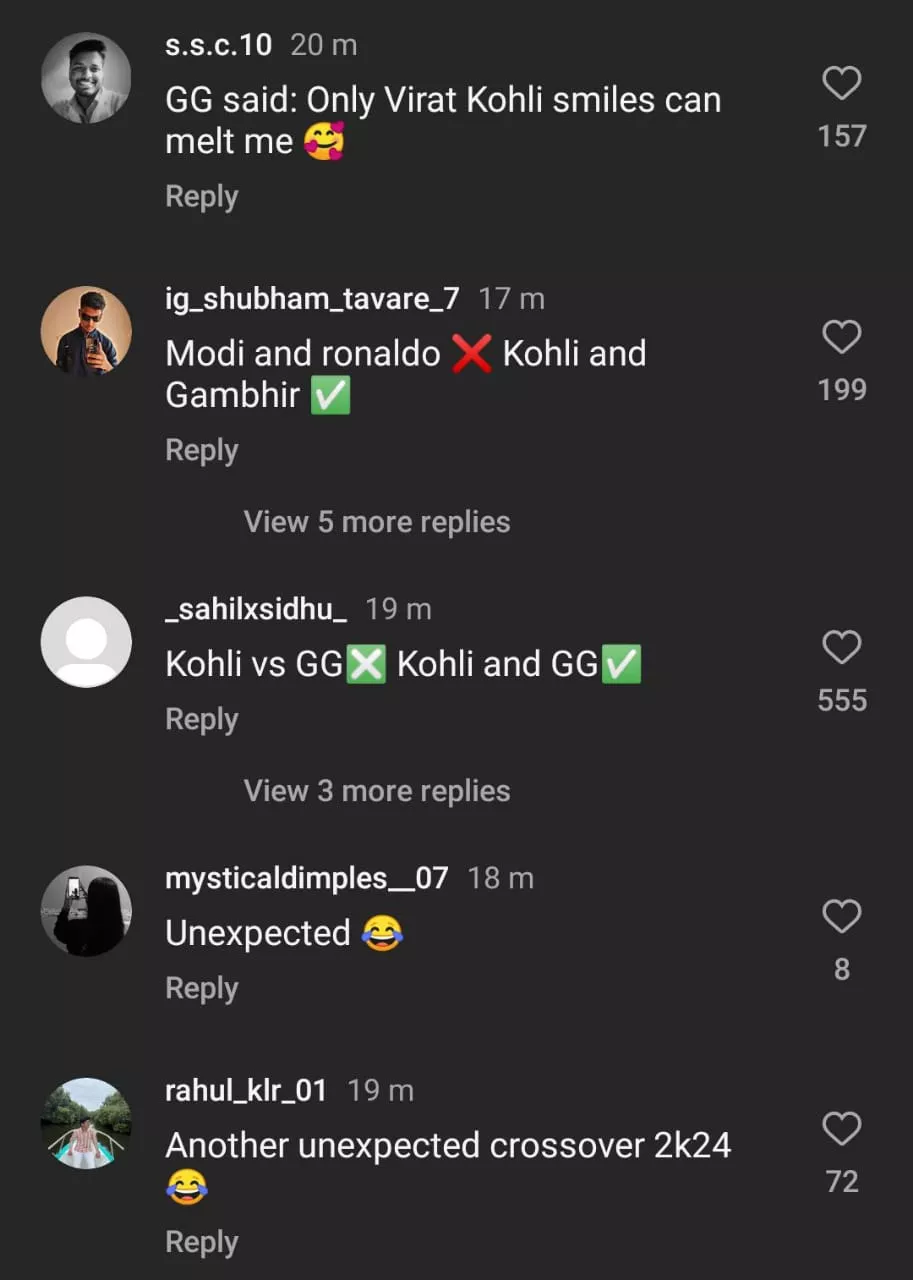Open the username mysticaldimples__07
Viewport: 913px width, 1280px height.
point(306,878)
